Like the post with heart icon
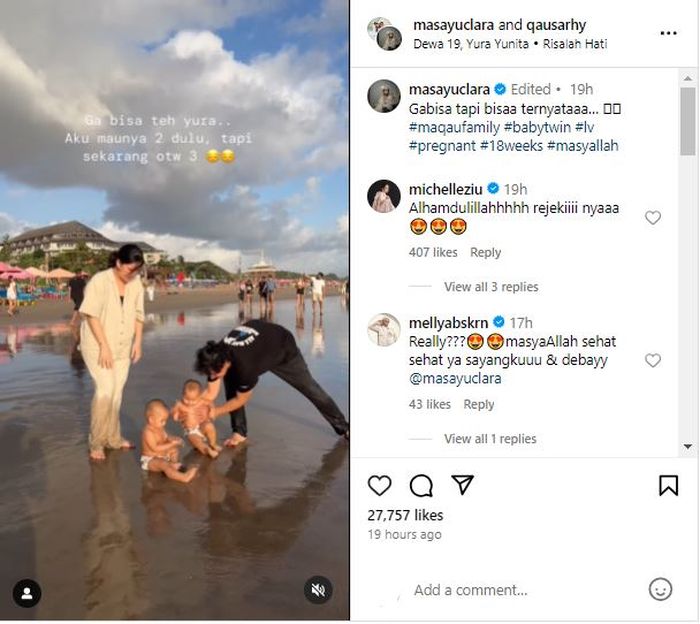This screenshot has height=624, width=700. click(380, 486)
